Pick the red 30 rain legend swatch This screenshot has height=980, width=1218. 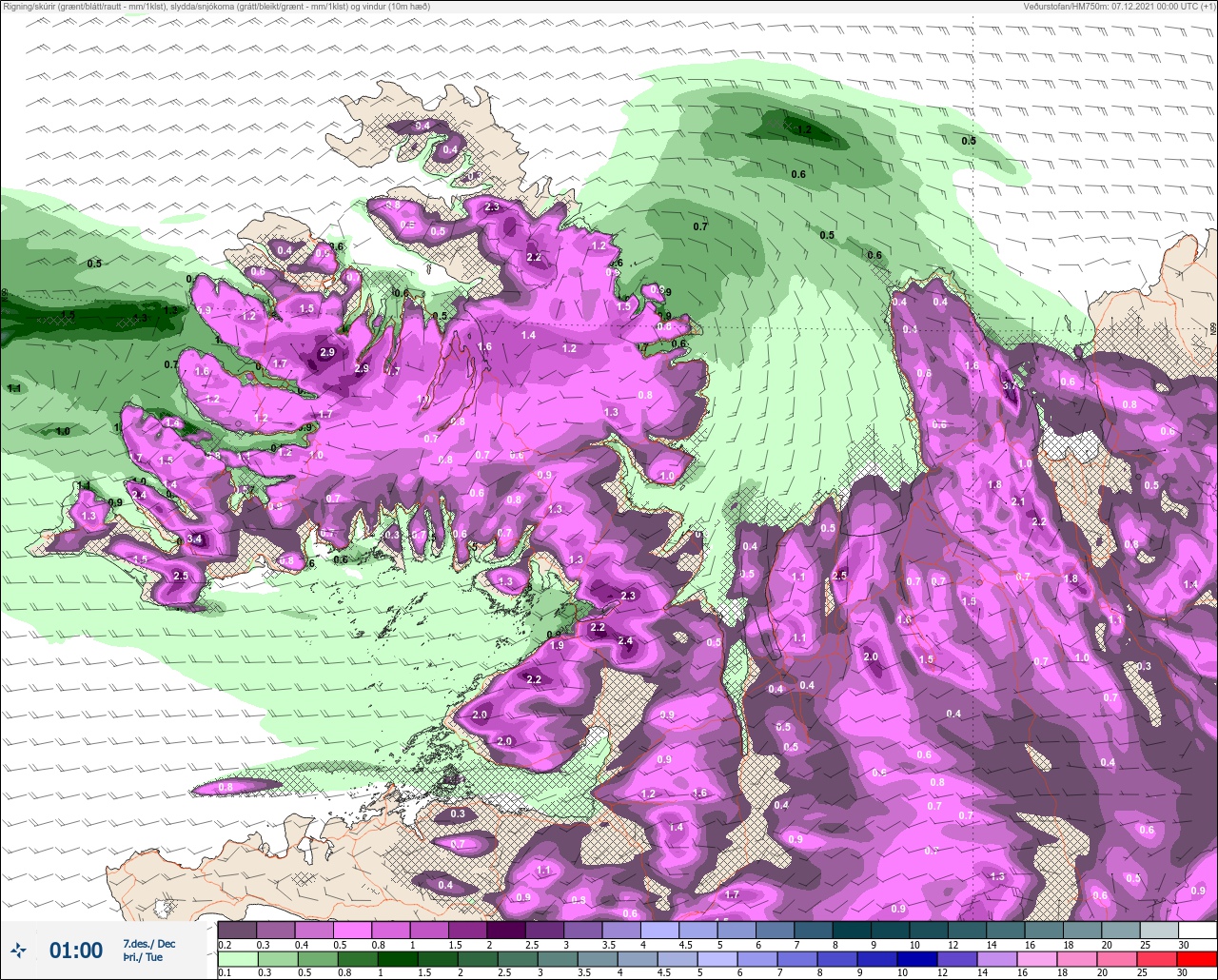(1197, 959)
